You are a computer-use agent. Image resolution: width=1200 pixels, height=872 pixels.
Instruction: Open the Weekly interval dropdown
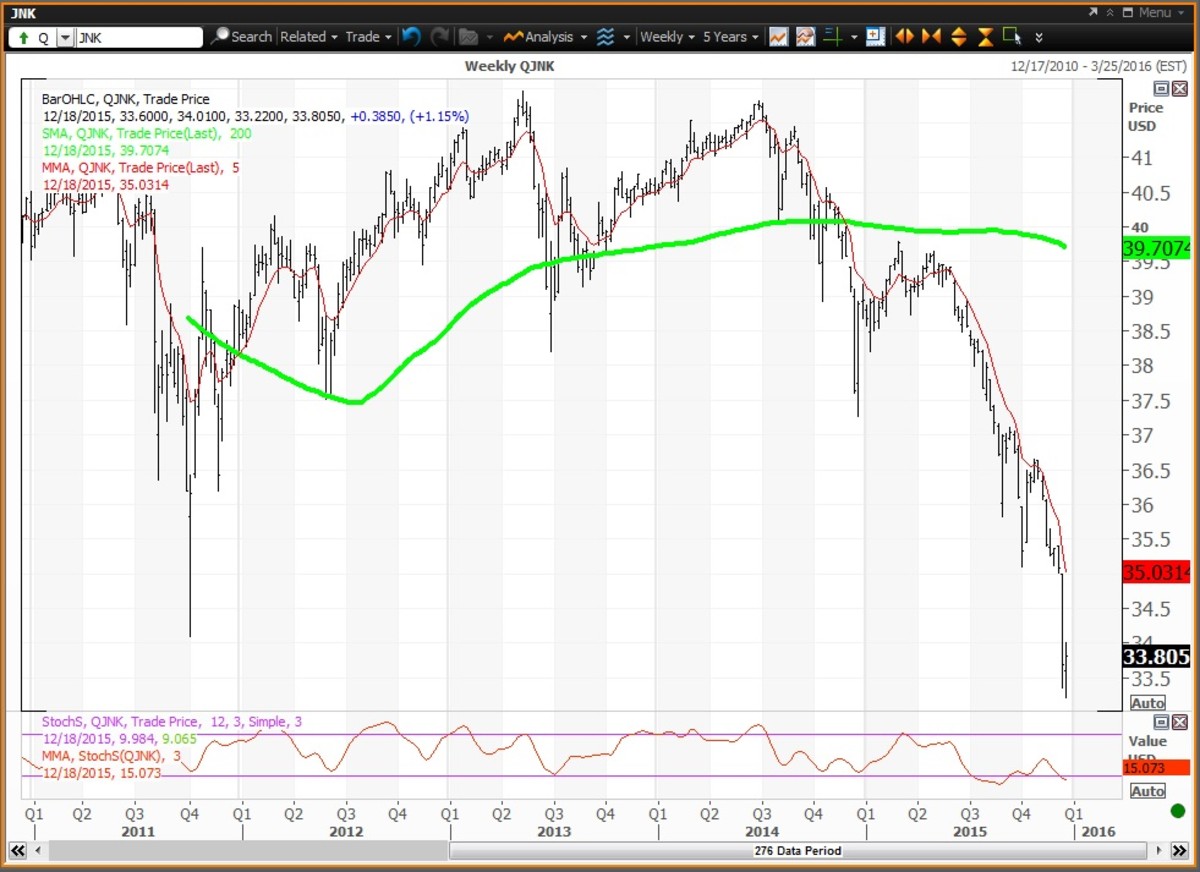[x=668, y=37]
